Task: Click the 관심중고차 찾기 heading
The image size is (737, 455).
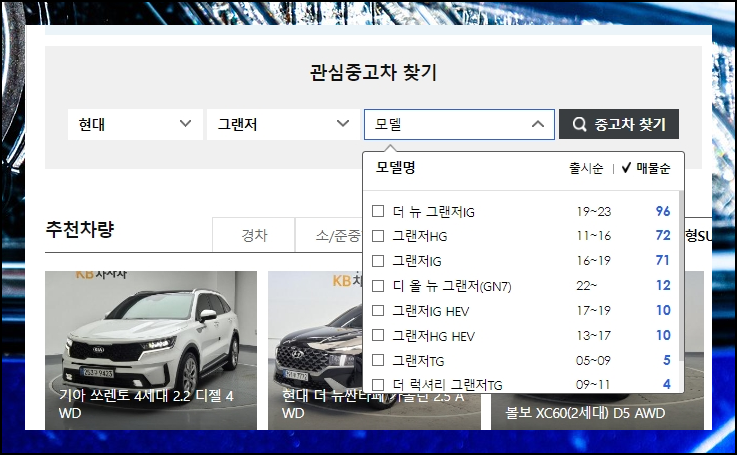Action: pyautogui.click(x=374, y=72)
